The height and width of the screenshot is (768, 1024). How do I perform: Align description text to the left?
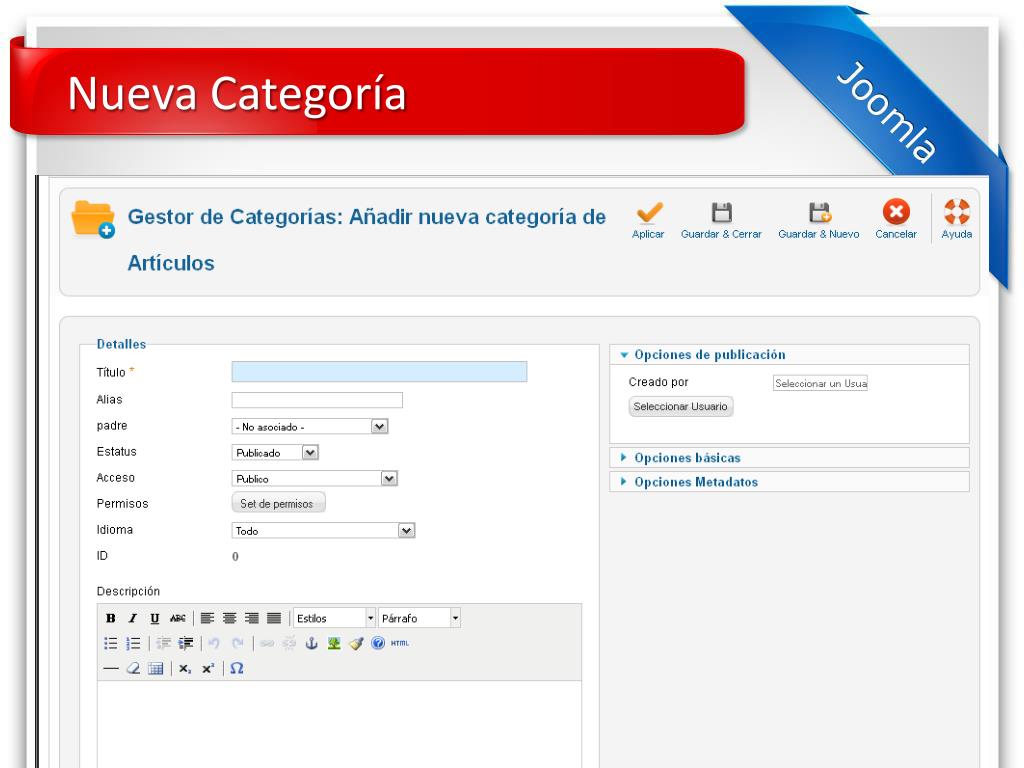208,618
